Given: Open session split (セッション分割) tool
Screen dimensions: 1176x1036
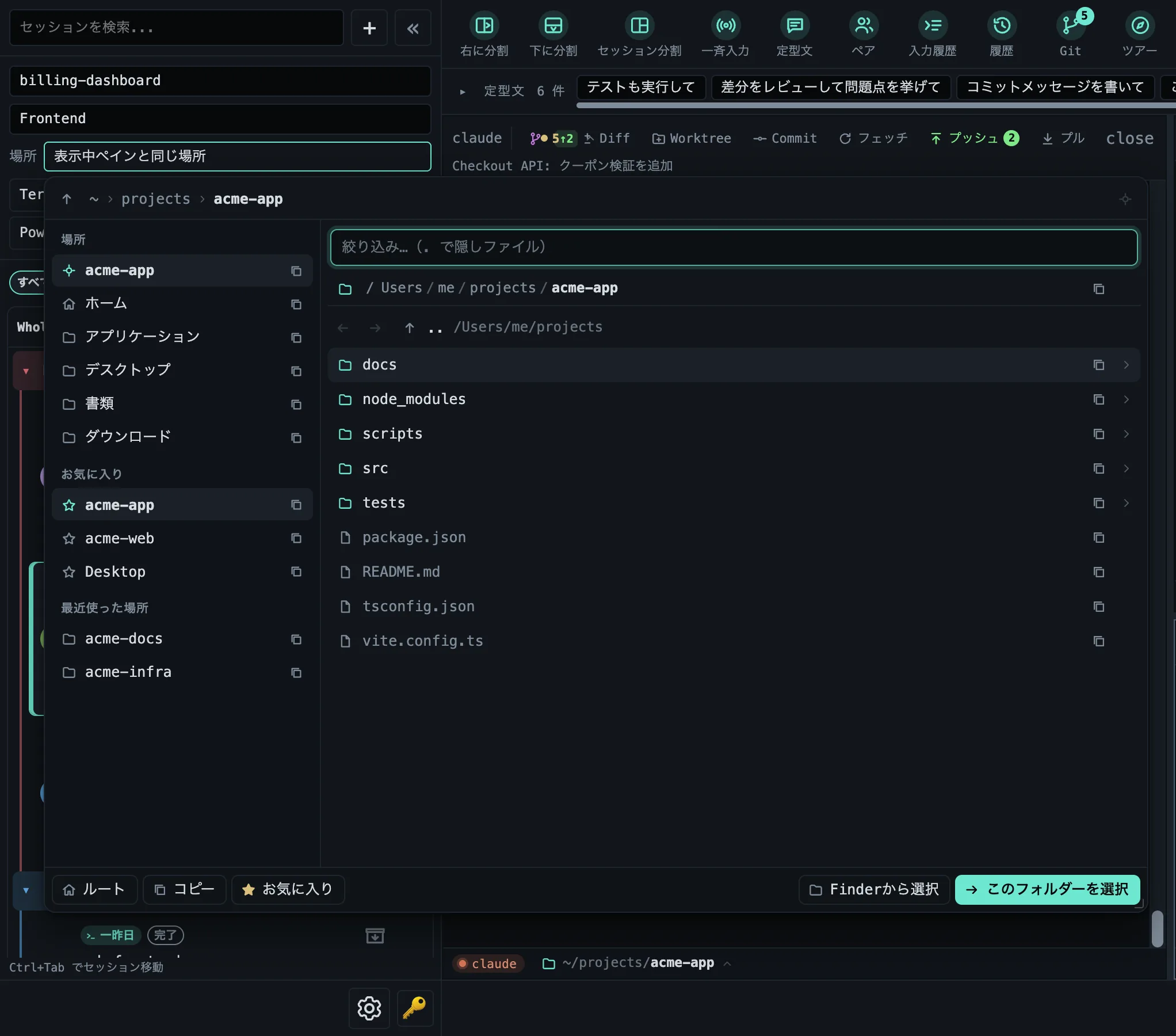Looking at the screenshot, I should [x=639, y=26].
